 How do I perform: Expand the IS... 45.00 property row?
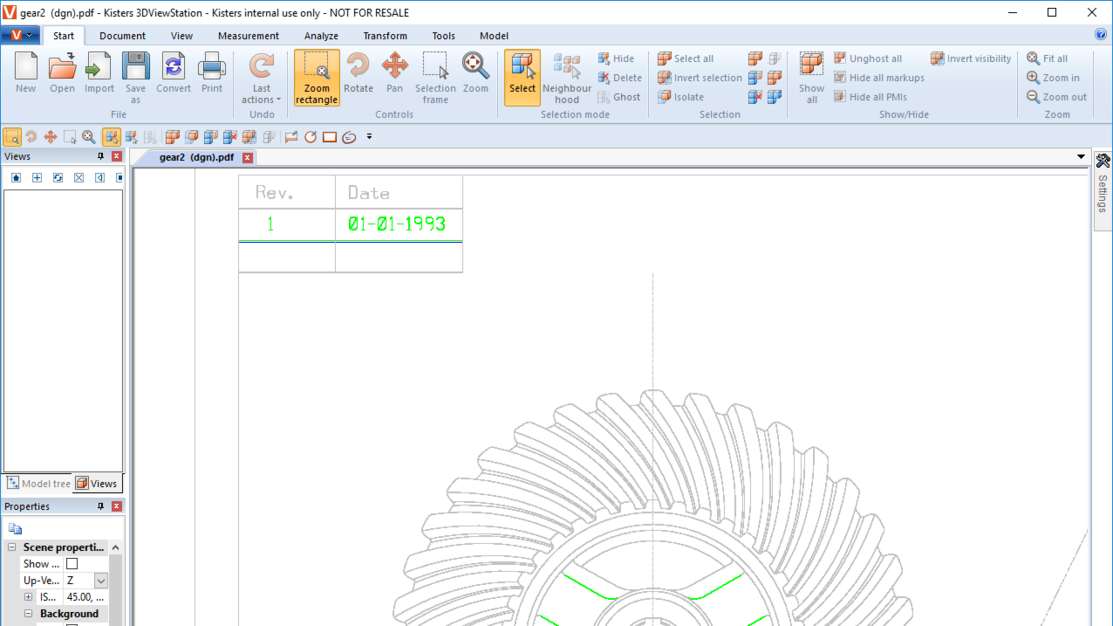coord(28,597)
